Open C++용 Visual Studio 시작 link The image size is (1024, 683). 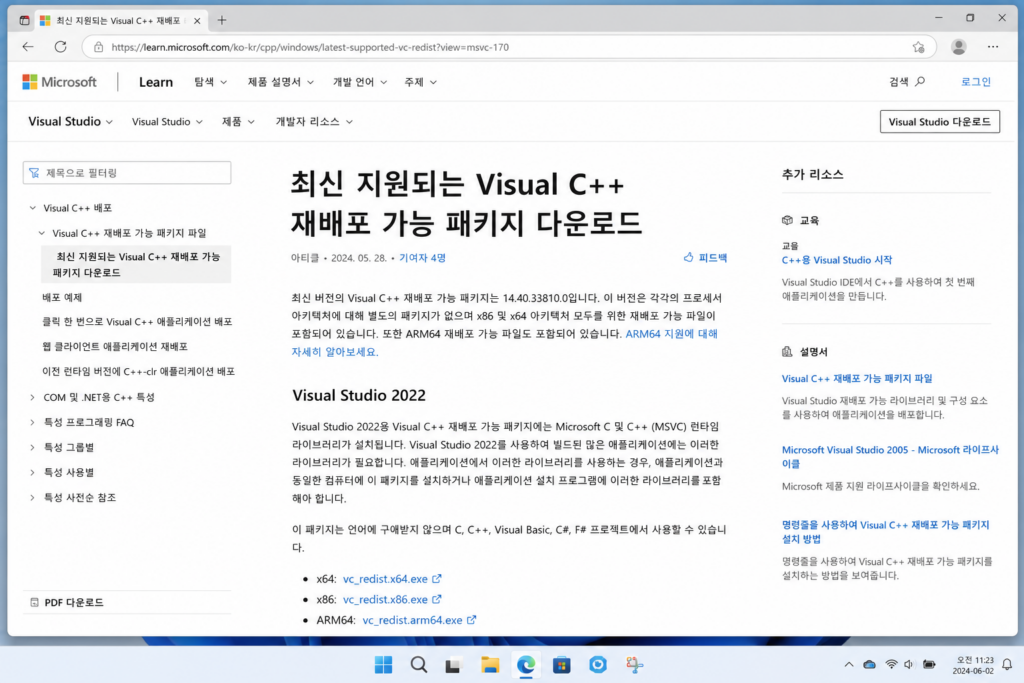(x=837, y=260)
